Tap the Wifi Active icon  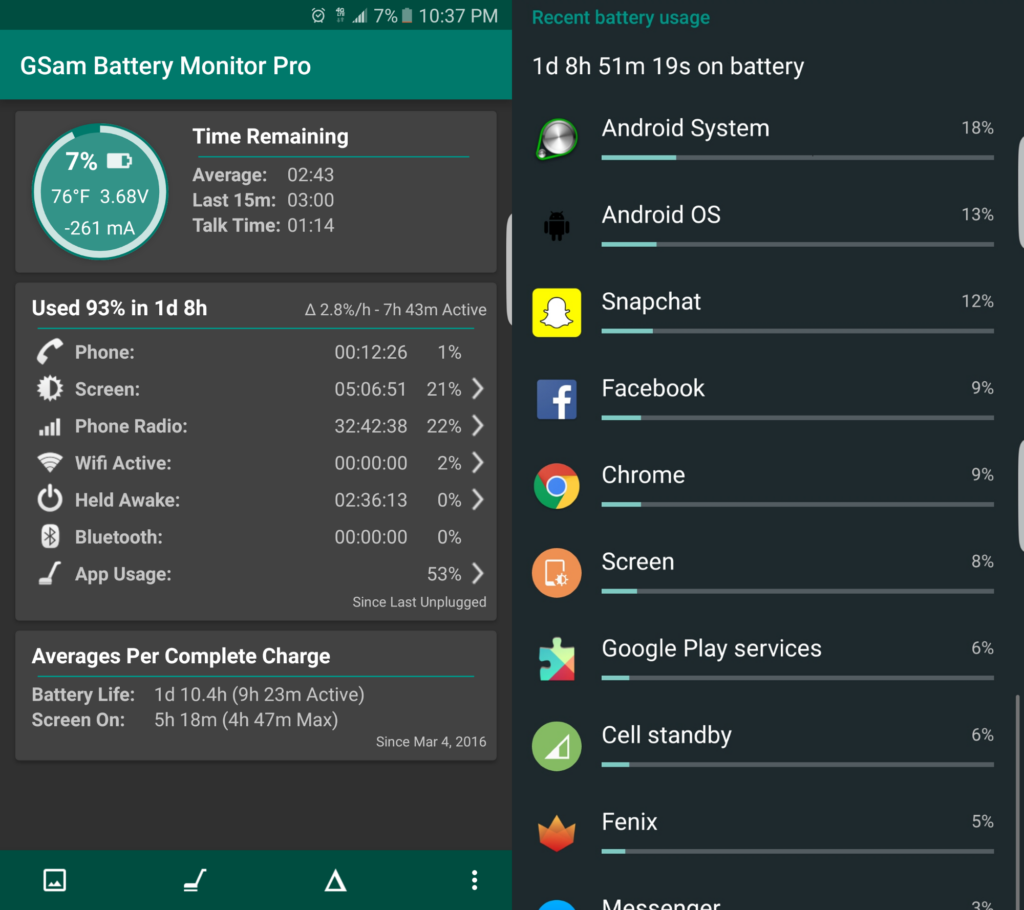(50, 463)
